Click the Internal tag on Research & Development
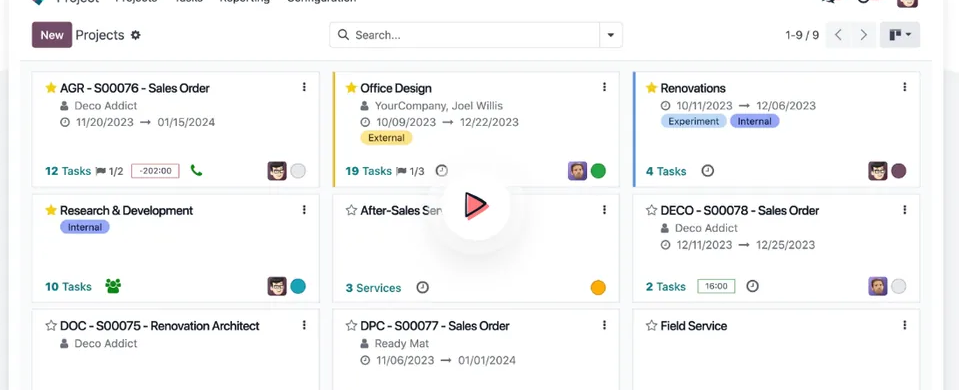 85,227
